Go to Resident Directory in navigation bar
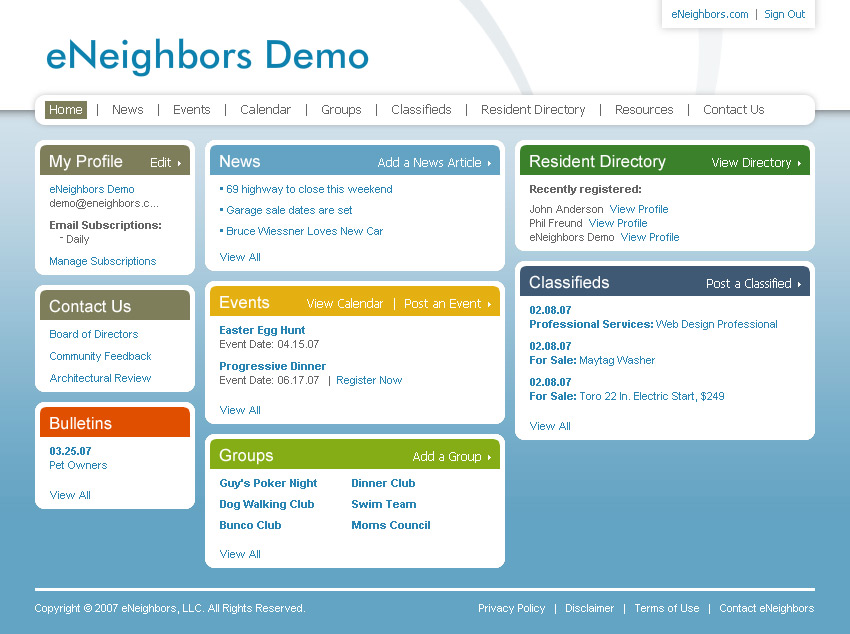Image resolution: width=850 pixels, height=634 pixels. (533, 110)
